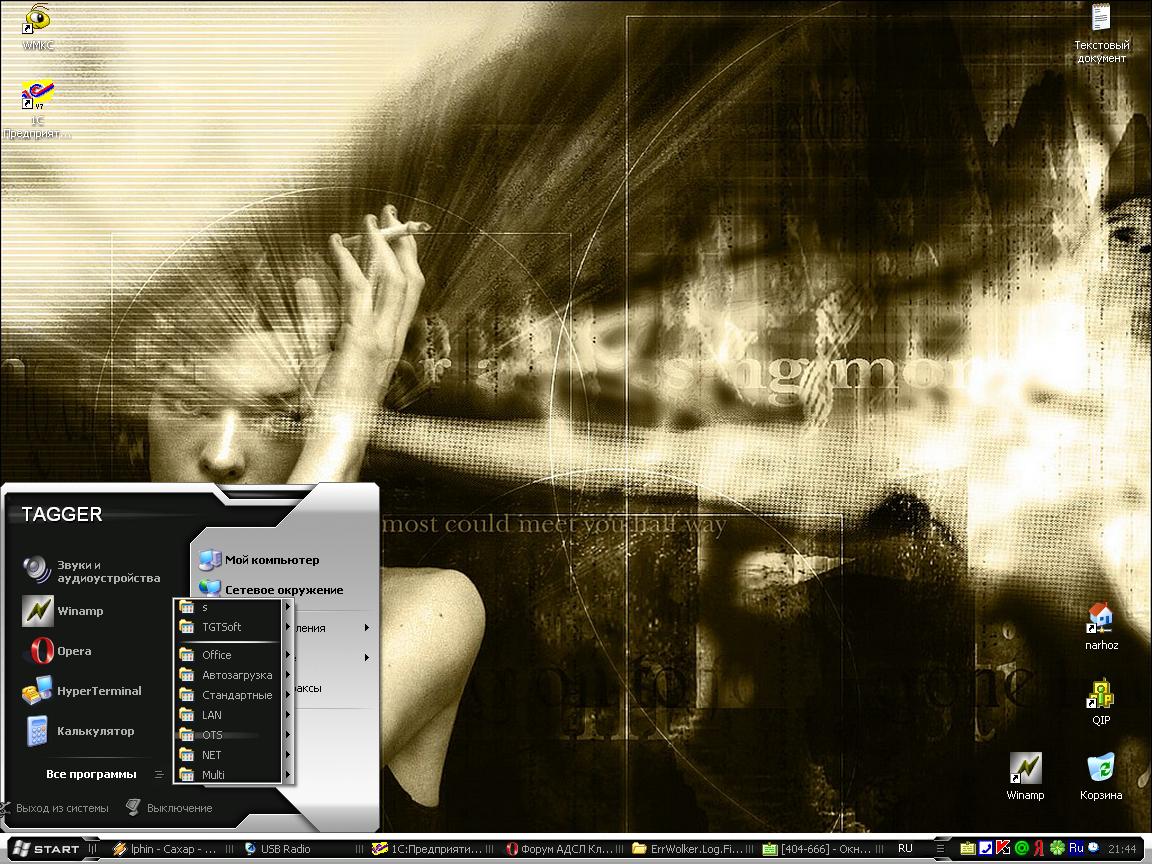Select the Текстовый документ desktop file
The height and width of the screenshot is (864, 1152).
(1101, 32)
